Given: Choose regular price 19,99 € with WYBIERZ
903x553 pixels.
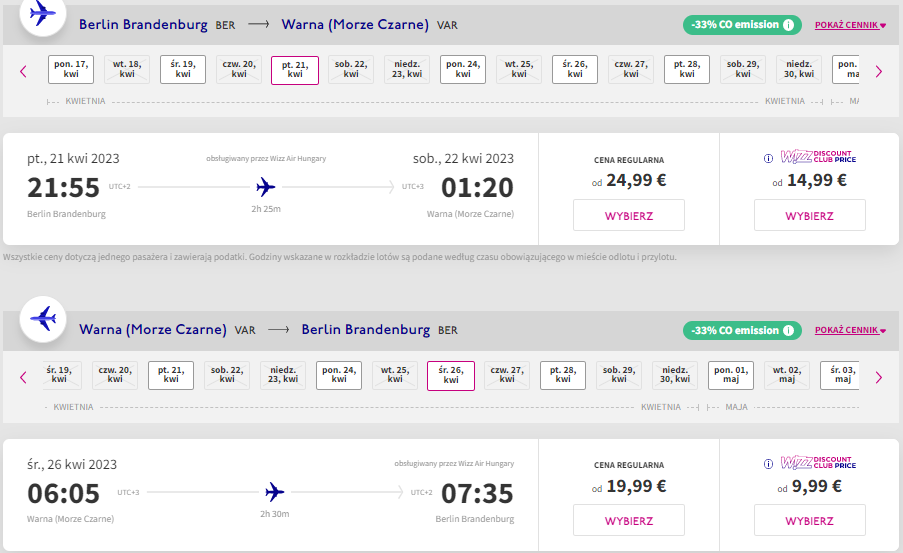Looking at the screenshot, I should [629, 521].
